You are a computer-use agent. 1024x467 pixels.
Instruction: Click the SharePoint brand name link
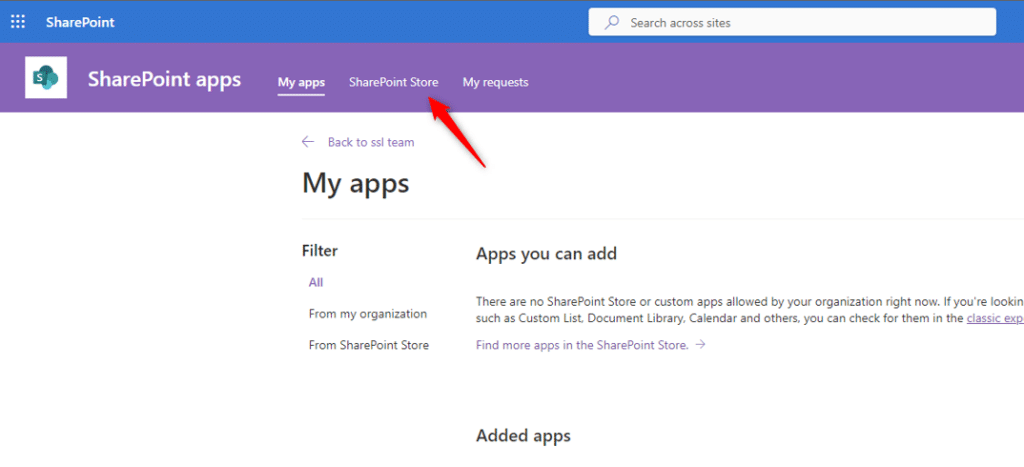(80, 23)
